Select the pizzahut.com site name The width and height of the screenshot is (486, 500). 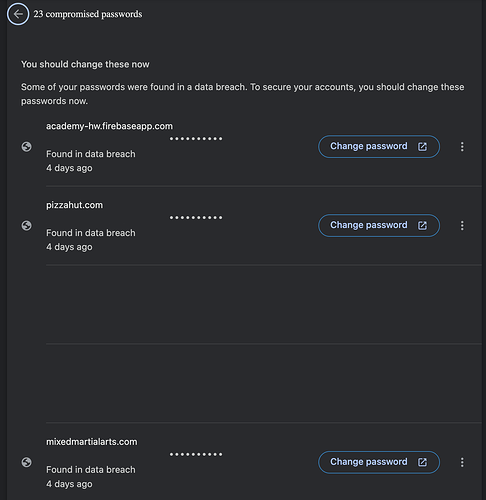74,205
